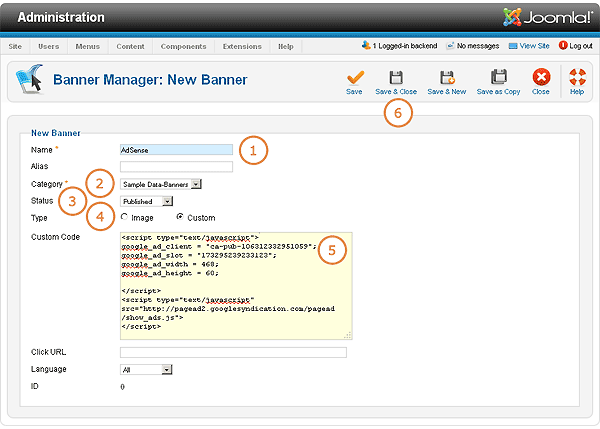
Task: Click the Click URL input field
Action: (x=233, y=352)
